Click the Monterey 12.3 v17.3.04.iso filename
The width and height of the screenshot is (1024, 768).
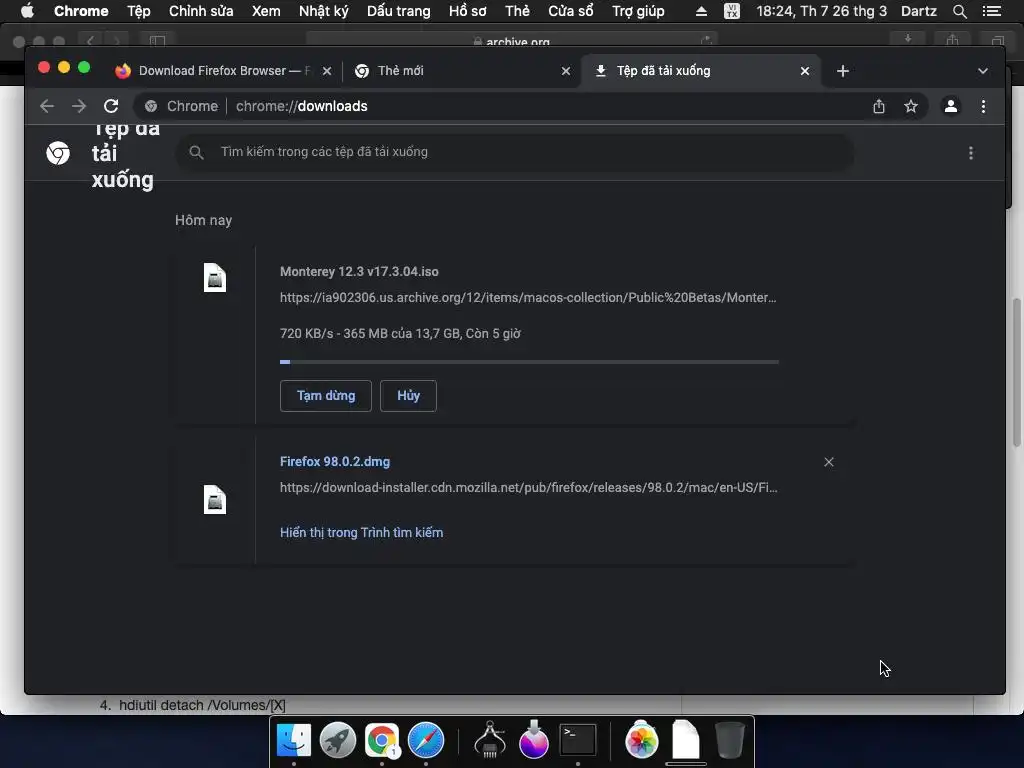point(359,272)
